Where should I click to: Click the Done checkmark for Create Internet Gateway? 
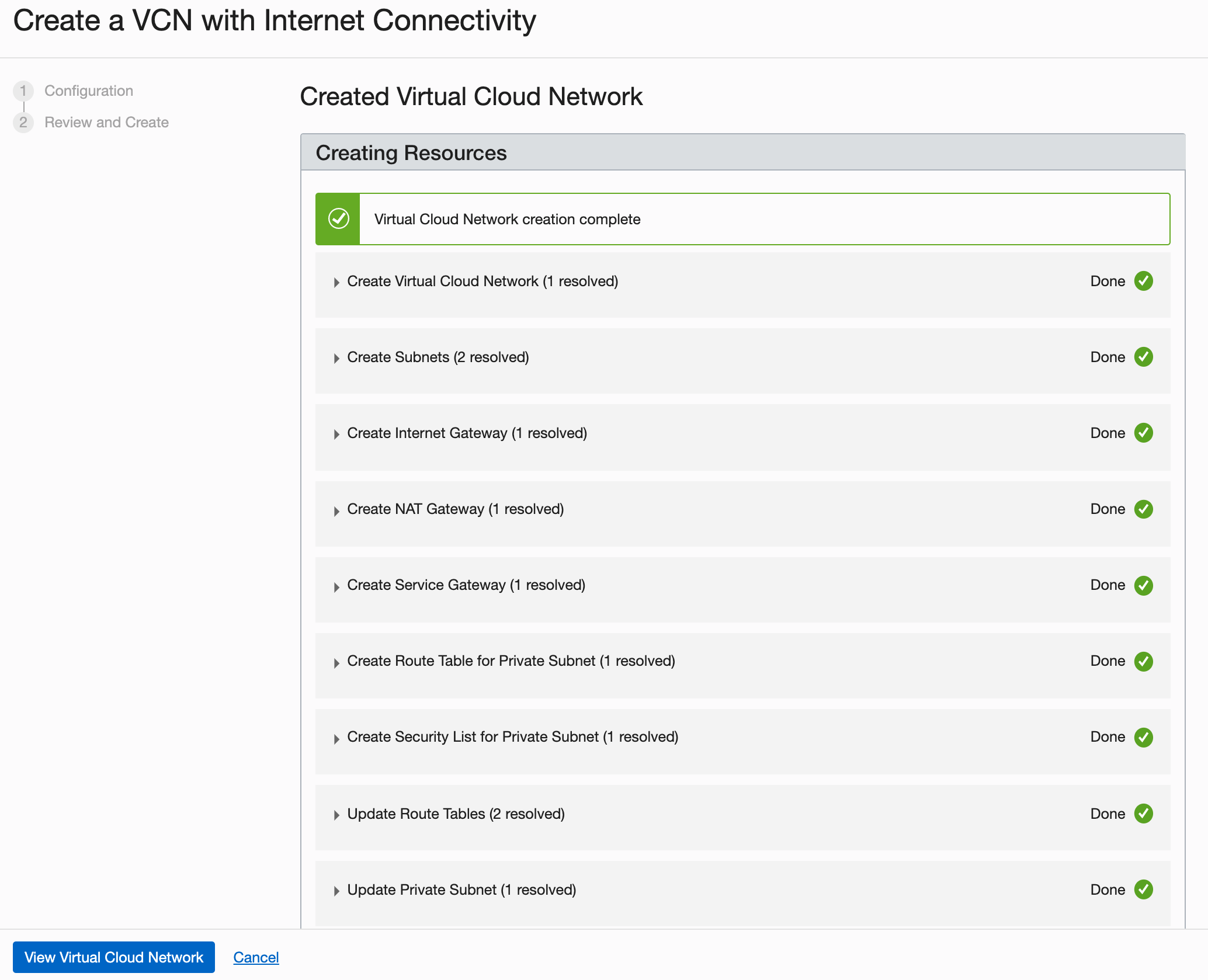point(1143,433)
